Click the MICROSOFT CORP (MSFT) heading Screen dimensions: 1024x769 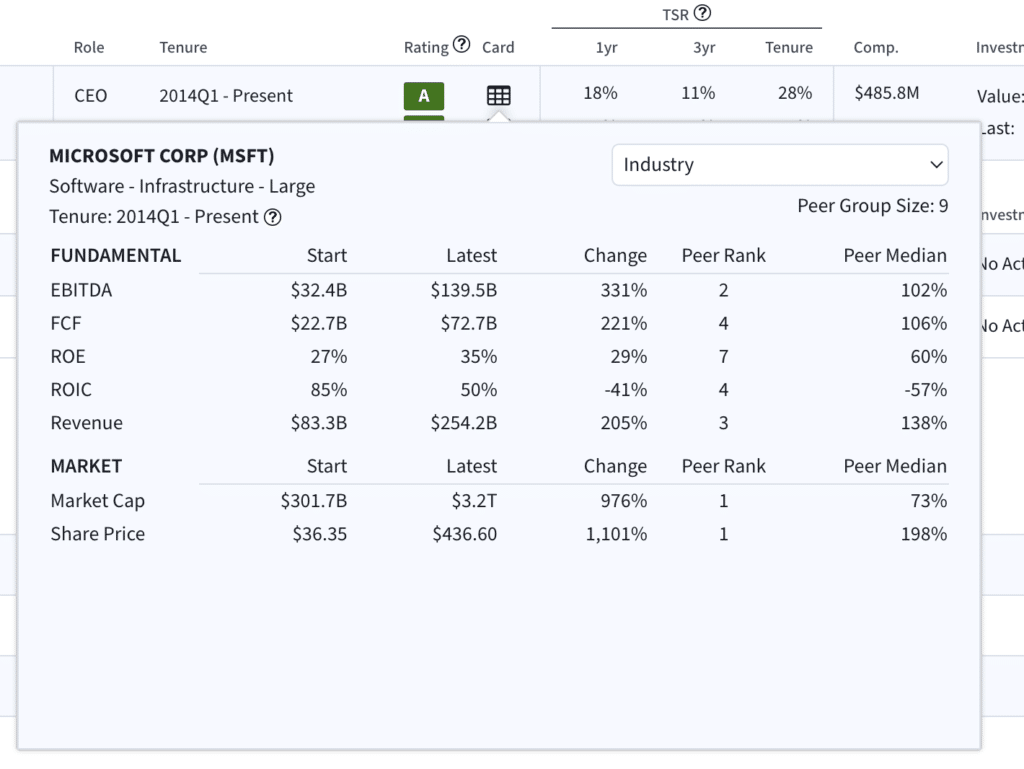[162, 156]
